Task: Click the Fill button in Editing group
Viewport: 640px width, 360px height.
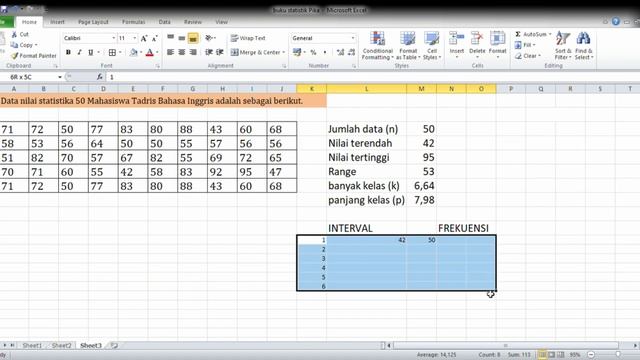Action: 525,45
